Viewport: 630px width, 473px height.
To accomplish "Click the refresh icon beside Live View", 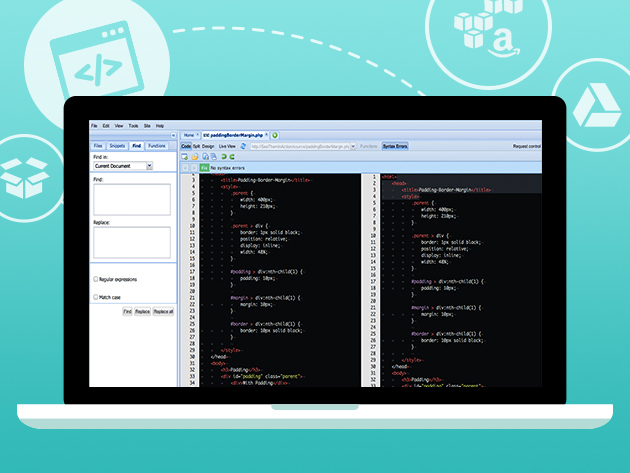I will (244, 146).
